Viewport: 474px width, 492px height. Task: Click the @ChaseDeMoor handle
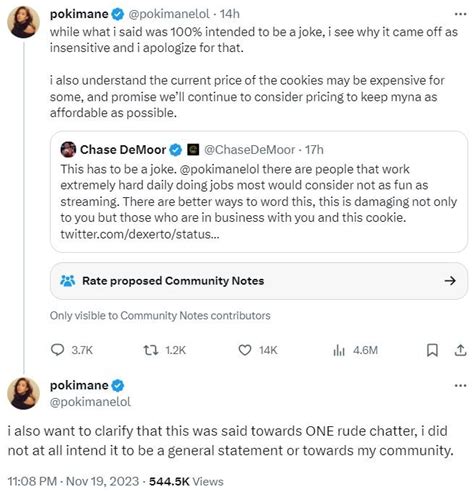[x=249, y=150]
